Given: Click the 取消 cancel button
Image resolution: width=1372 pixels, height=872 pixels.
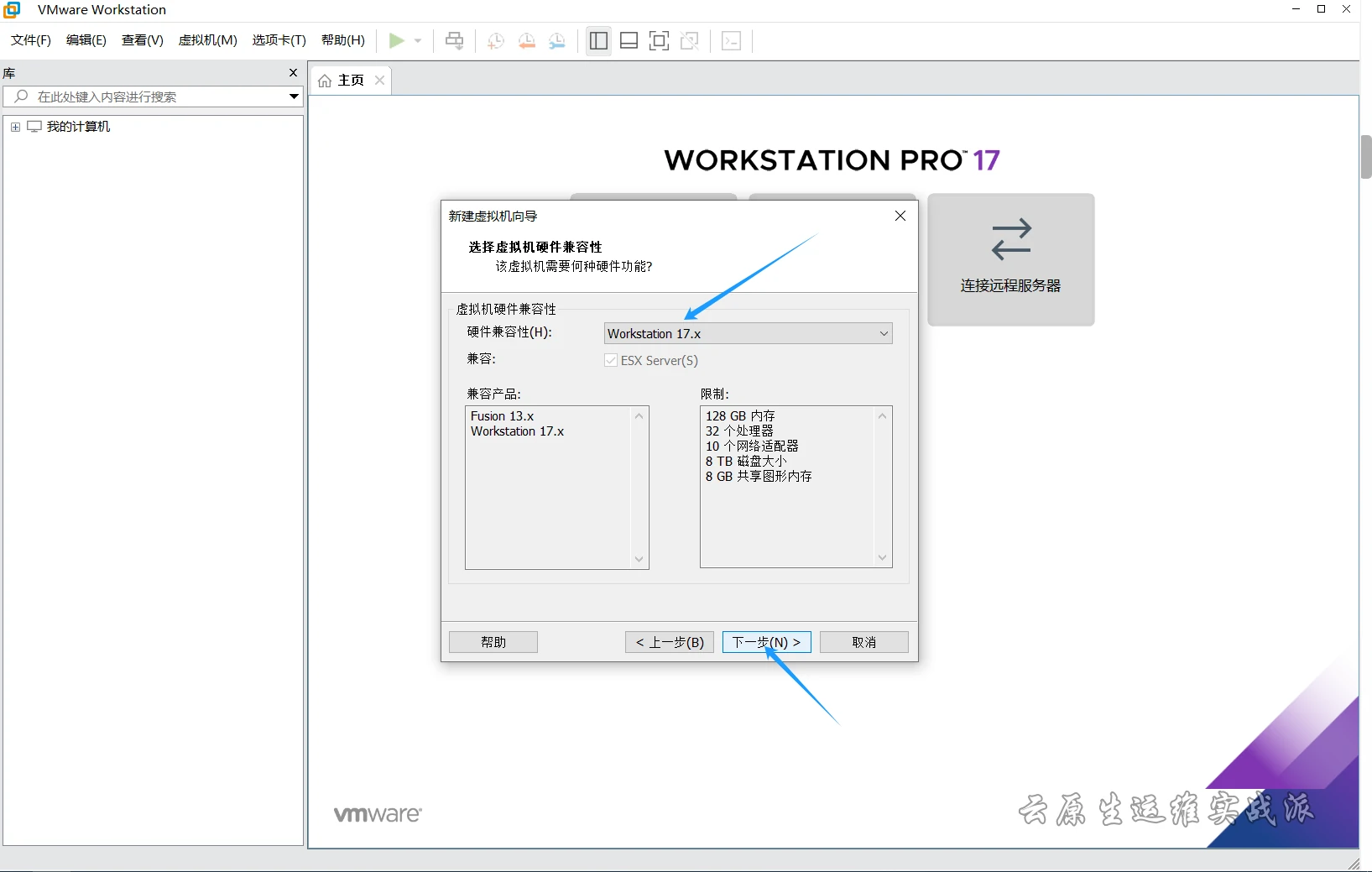Looking at the screenshot, I should point(864,642).
